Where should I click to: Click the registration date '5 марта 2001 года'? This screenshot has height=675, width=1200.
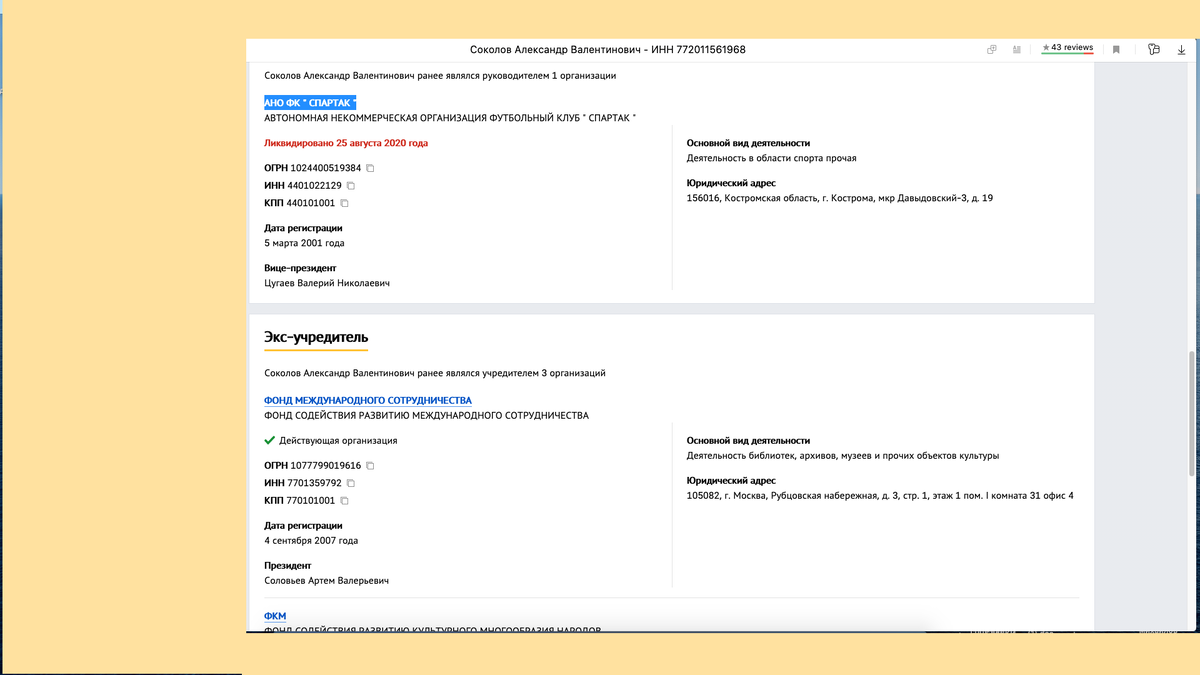point(304,243)
